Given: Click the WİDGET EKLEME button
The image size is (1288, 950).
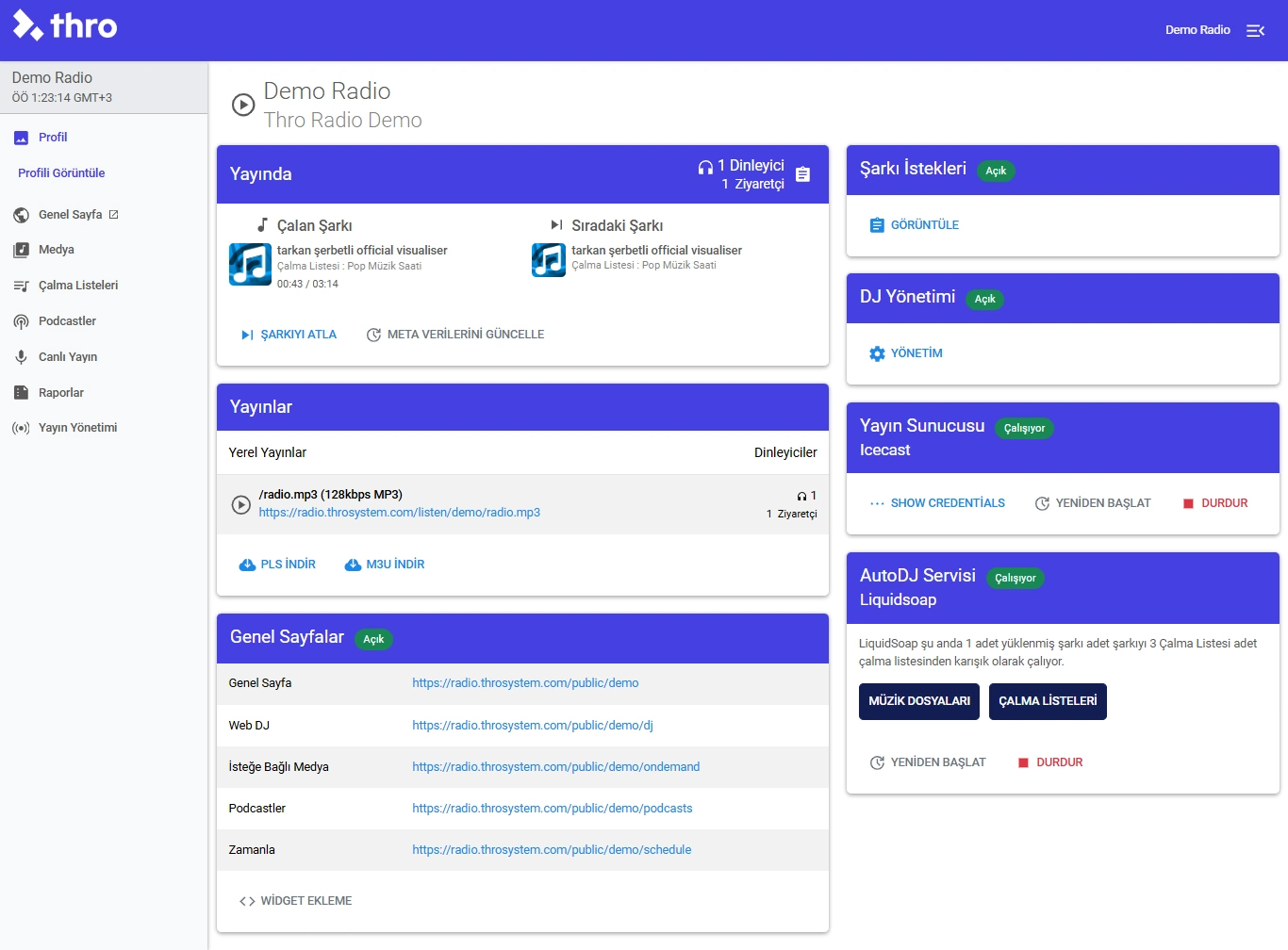Looking at the screenshot, I should pos(295,901).
